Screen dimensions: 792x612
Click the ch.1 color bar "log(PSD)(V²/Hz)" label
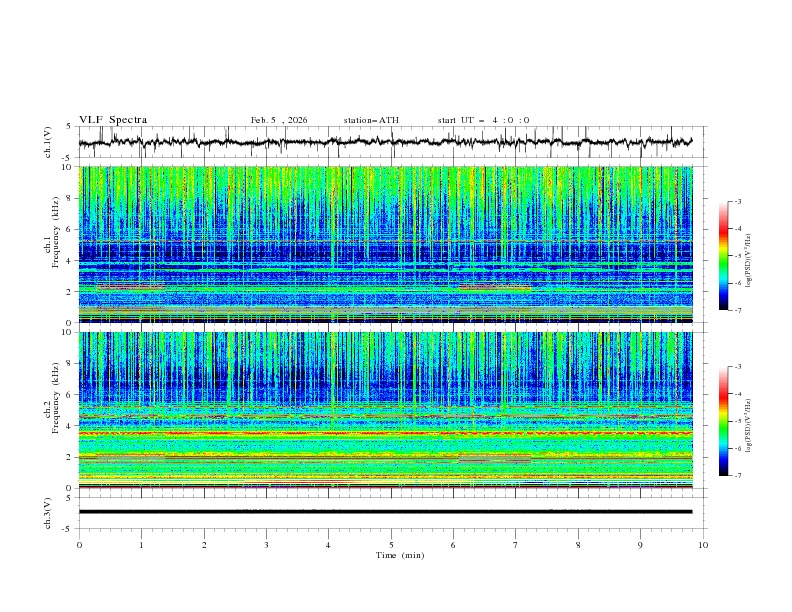pos(749,261)
